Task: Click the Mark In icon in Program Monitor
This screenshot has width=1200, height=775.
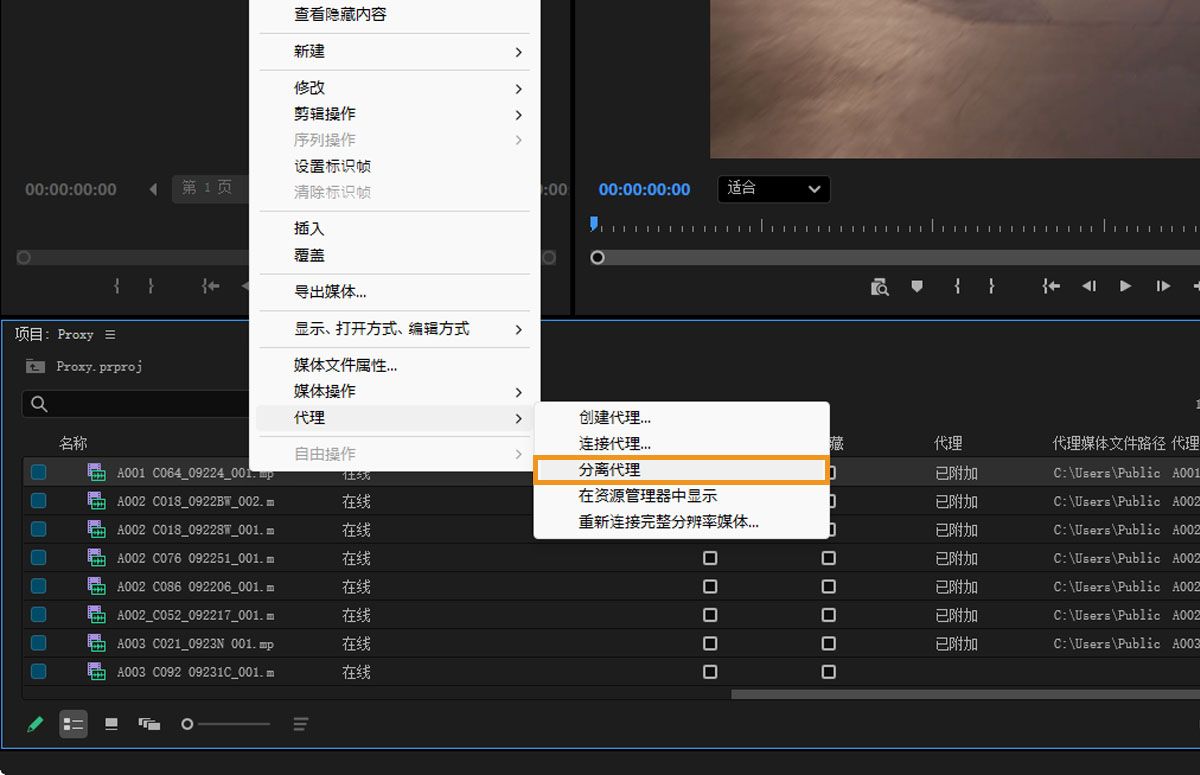Action: pyautogui.click(x=956, y=287)
